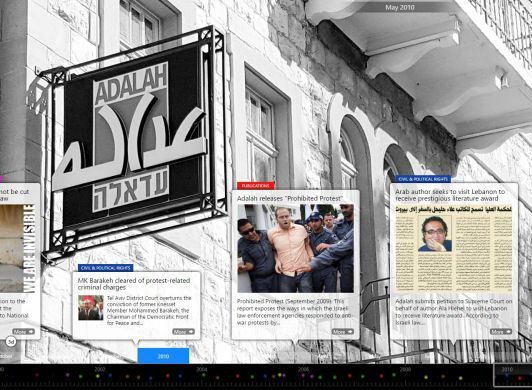The height and width of the screenshot is (390, 532).
Task: Open More on the partially visible left card
Action: click(x=23, y=332)
